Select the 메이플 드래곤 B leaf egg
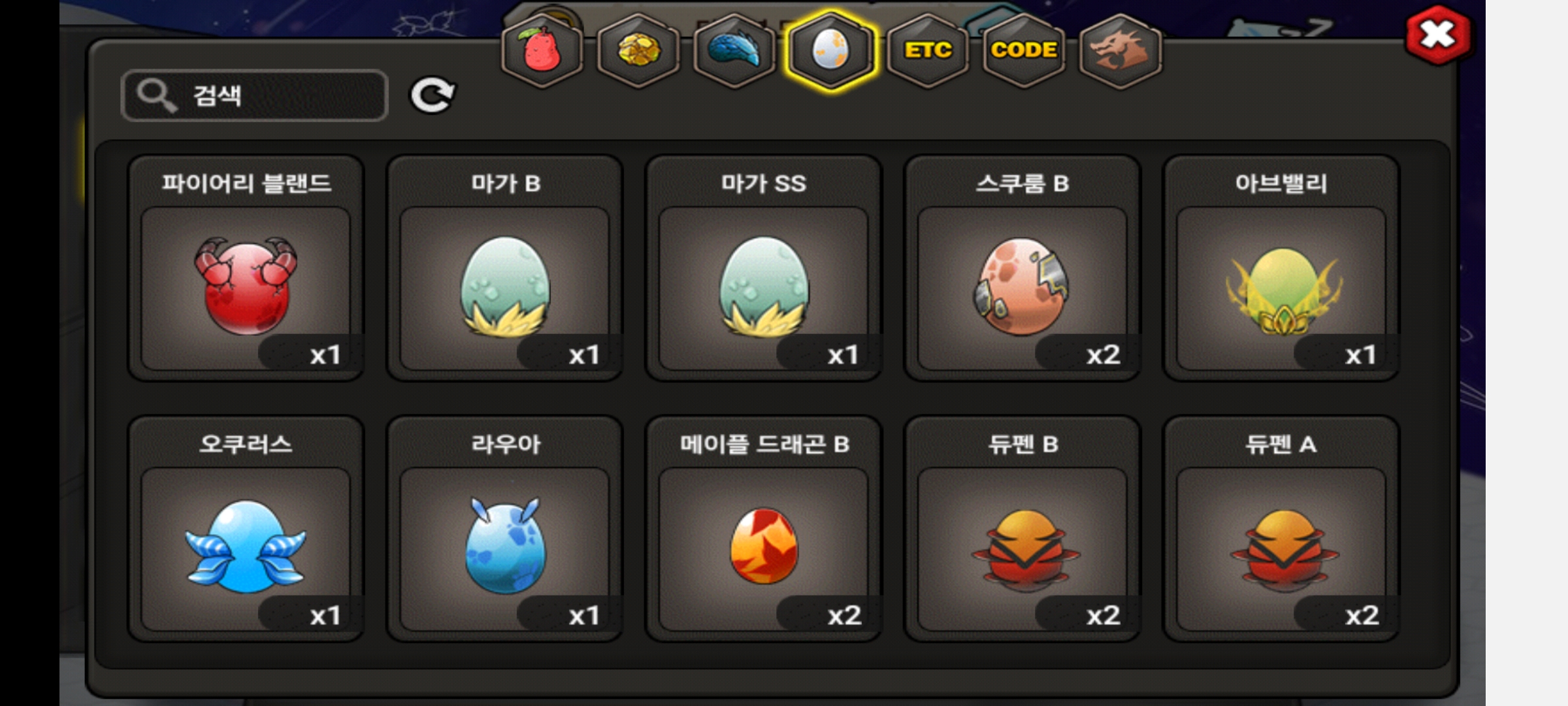Screen dimensions: 1568x706 coord(763,528)
